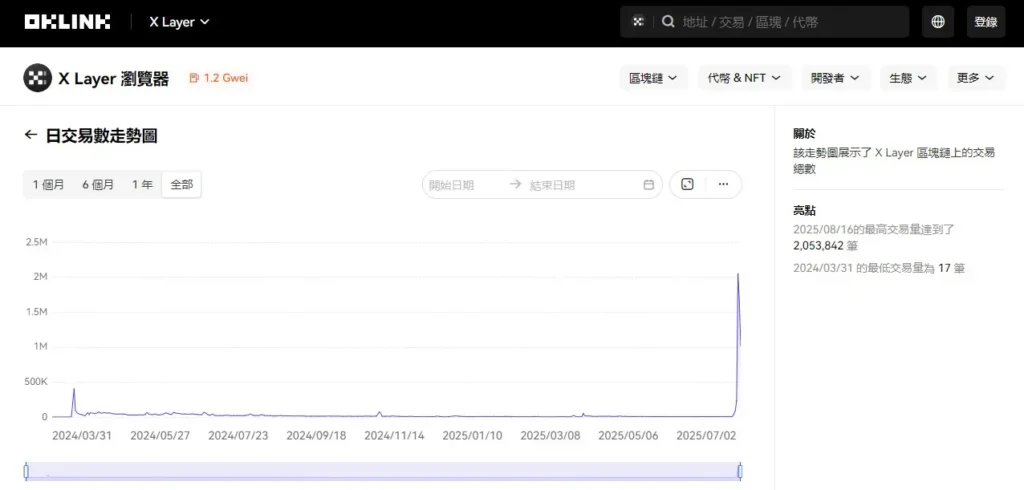
Task: Click the chain icon beside the search box
Action: (638, 22)
